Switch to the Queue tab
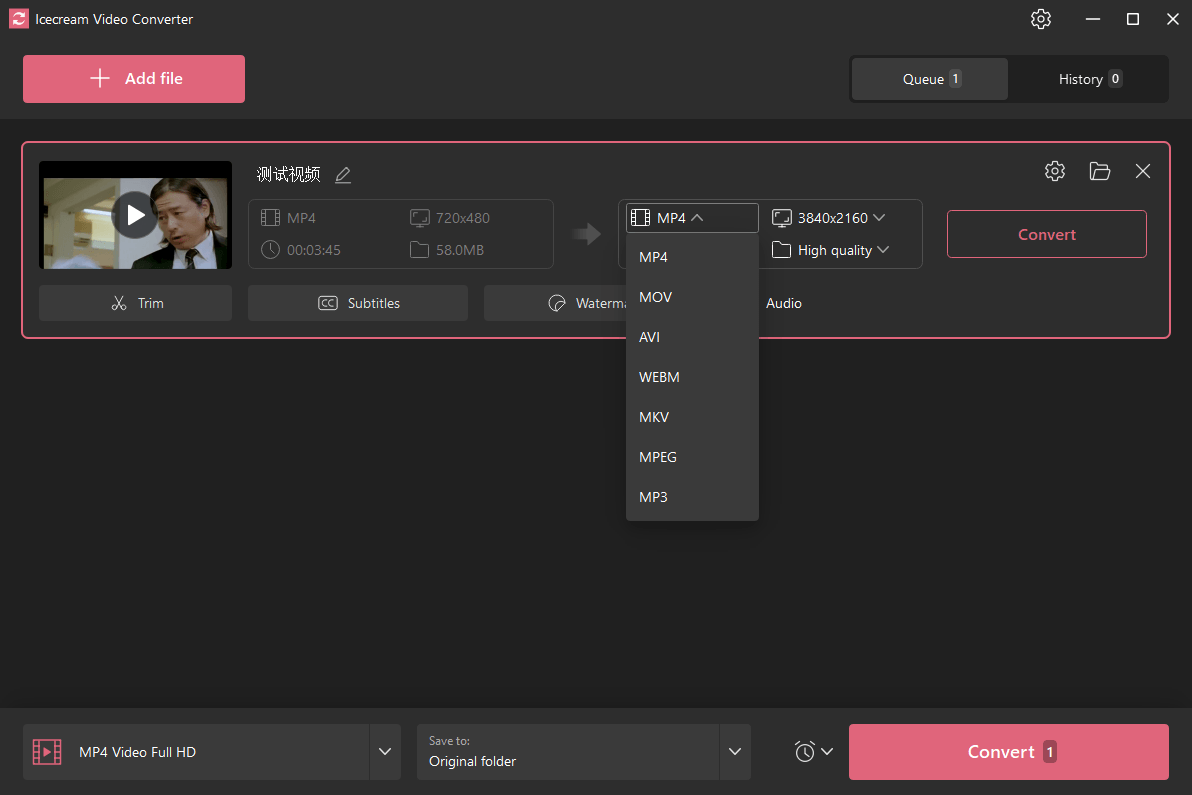The image size is (1192, 795). pos(928,78)
